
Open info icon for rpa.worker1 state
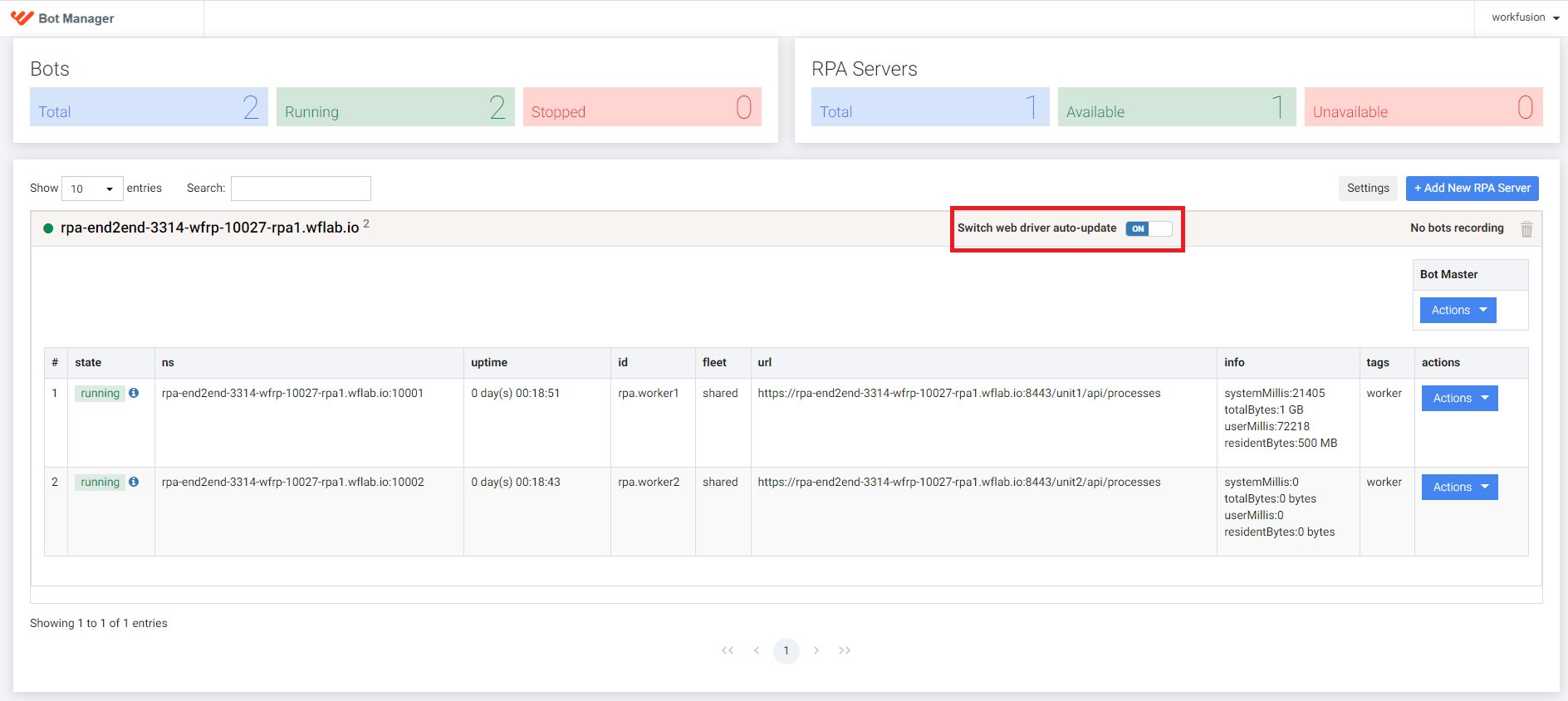coord(134,393)
